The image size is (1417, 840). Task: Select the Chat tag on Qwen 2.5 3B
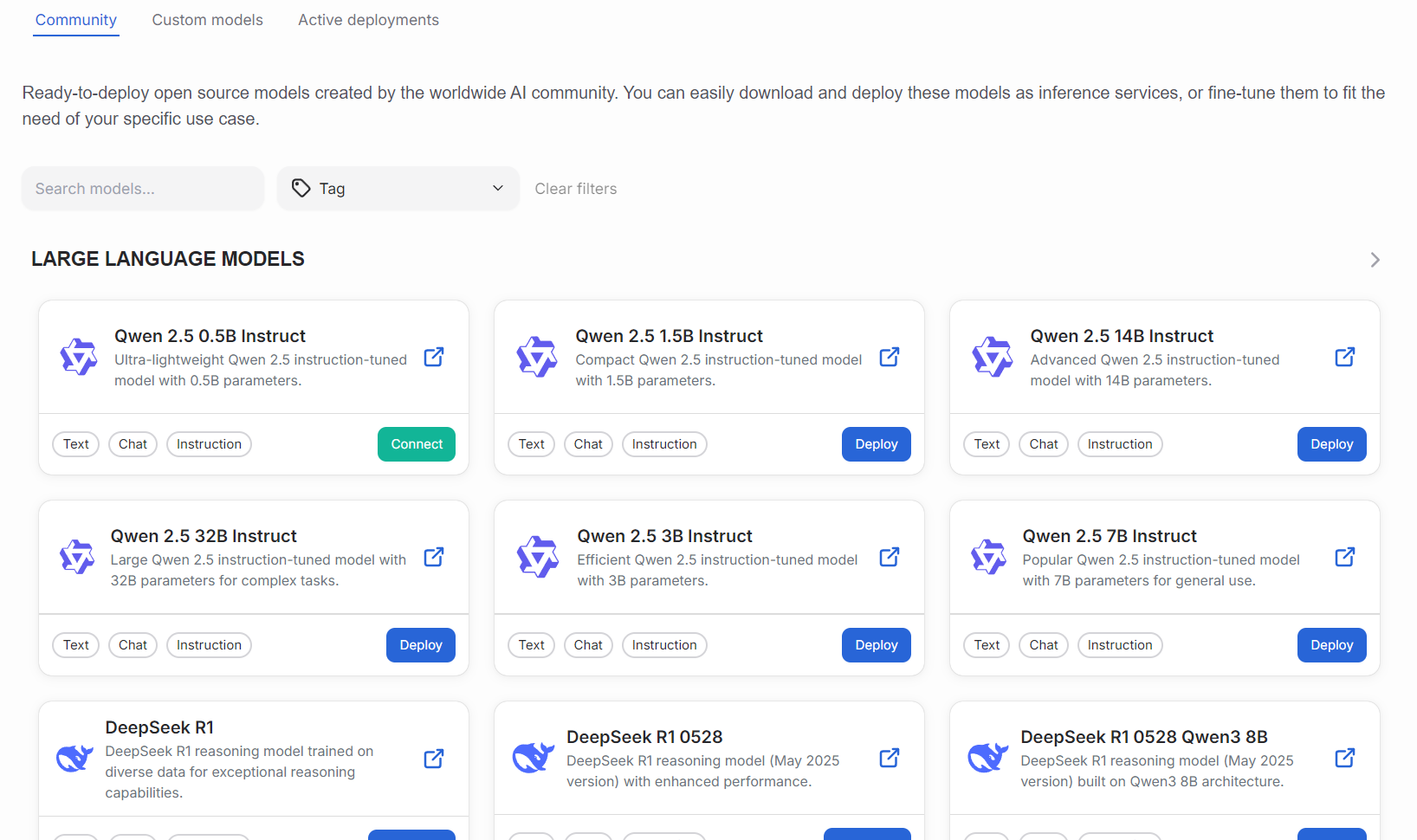point(588,644)
